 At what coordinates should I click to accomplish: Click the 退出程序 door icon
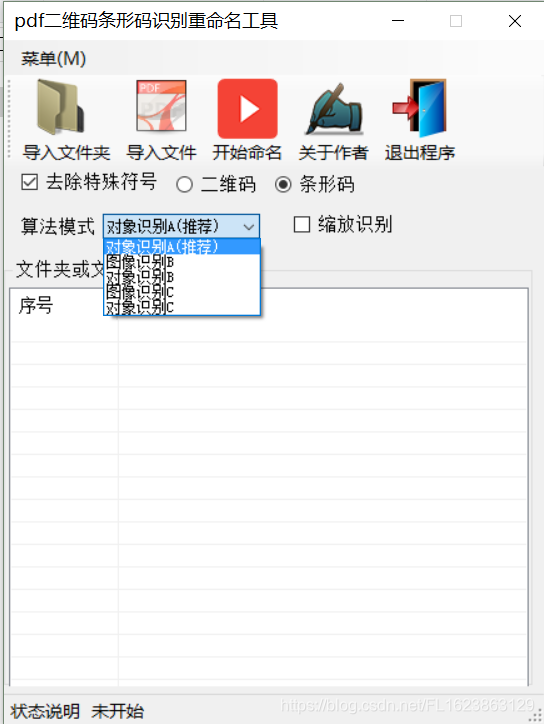(419, 108)
